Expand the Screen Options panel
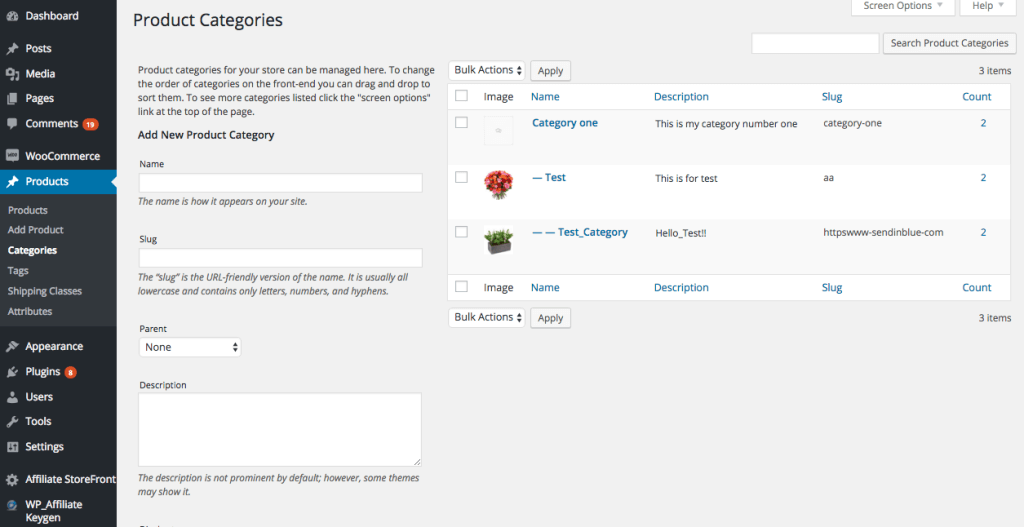The width and height of the screenshot is (1024, 527). point(903,6)
